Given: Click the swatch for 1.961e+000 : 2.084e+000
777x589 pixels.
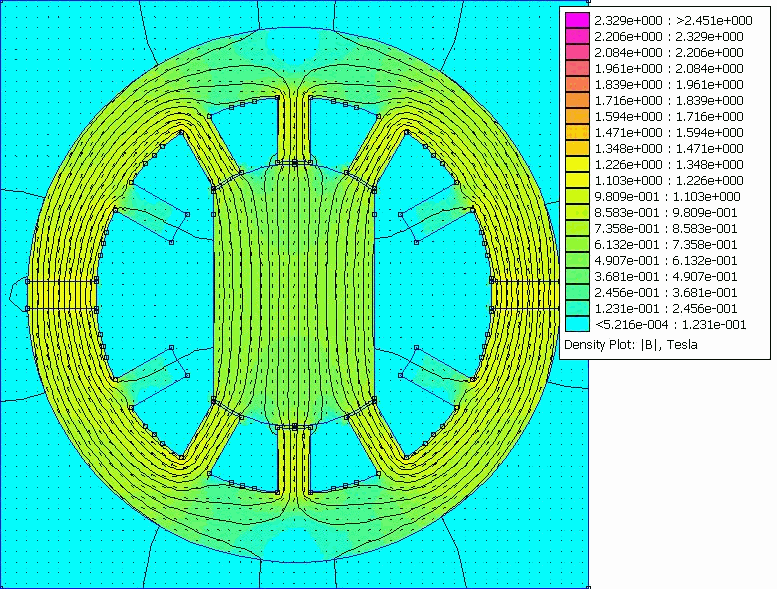Looking at the screenshot, I should (x=577, y=68).
